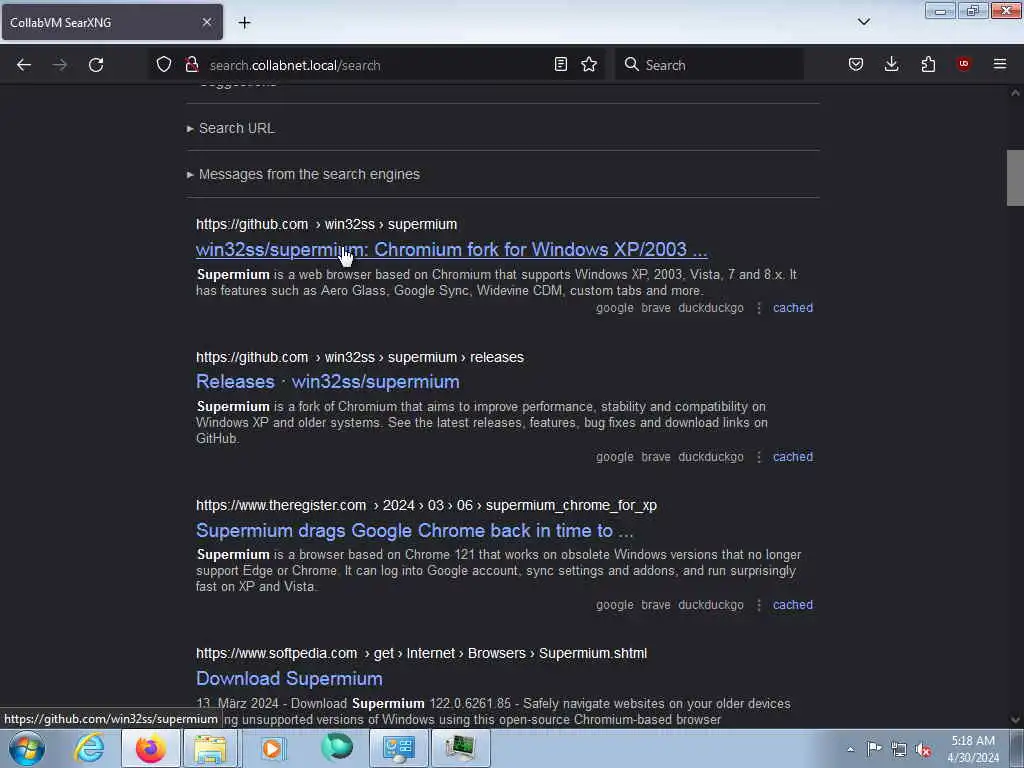Screen dimensions: 1024x768
Task: Expand Messages from the search engines
Action: pos(304,174)
